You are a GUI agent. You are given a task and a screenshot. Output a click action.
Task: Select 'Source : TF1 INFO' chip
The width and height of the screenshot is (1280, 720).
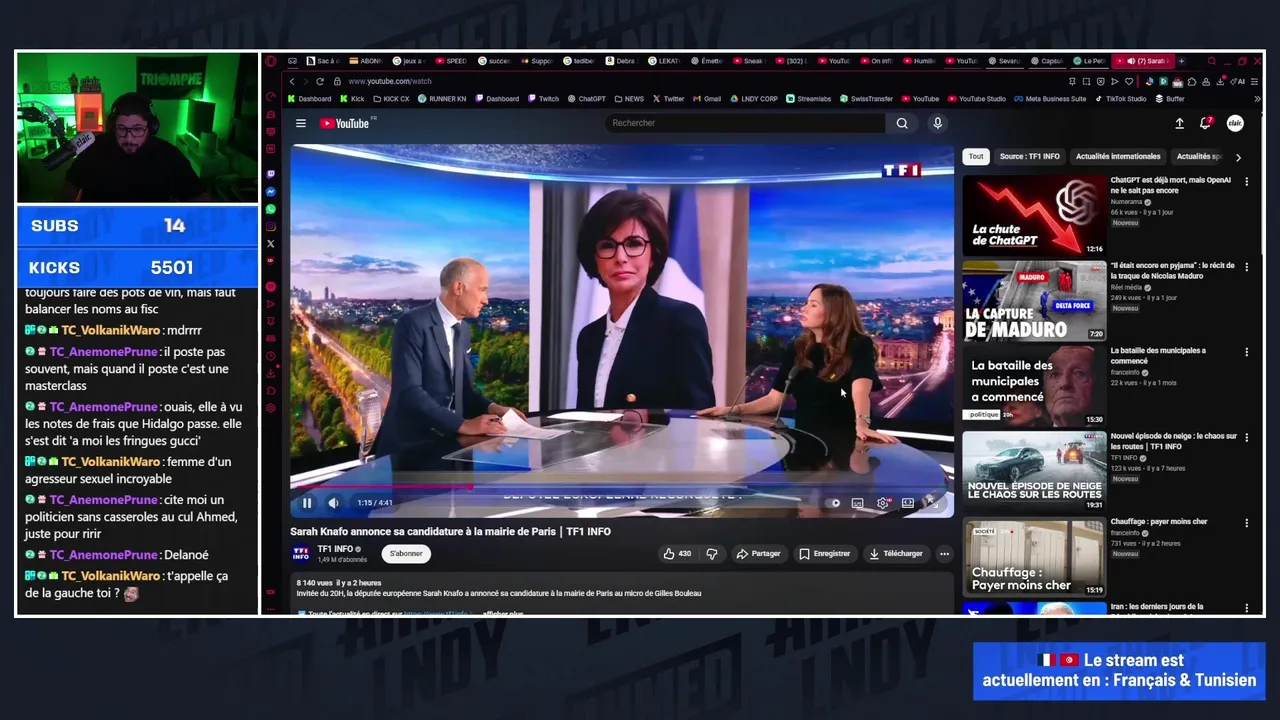tap(1029, 157)
